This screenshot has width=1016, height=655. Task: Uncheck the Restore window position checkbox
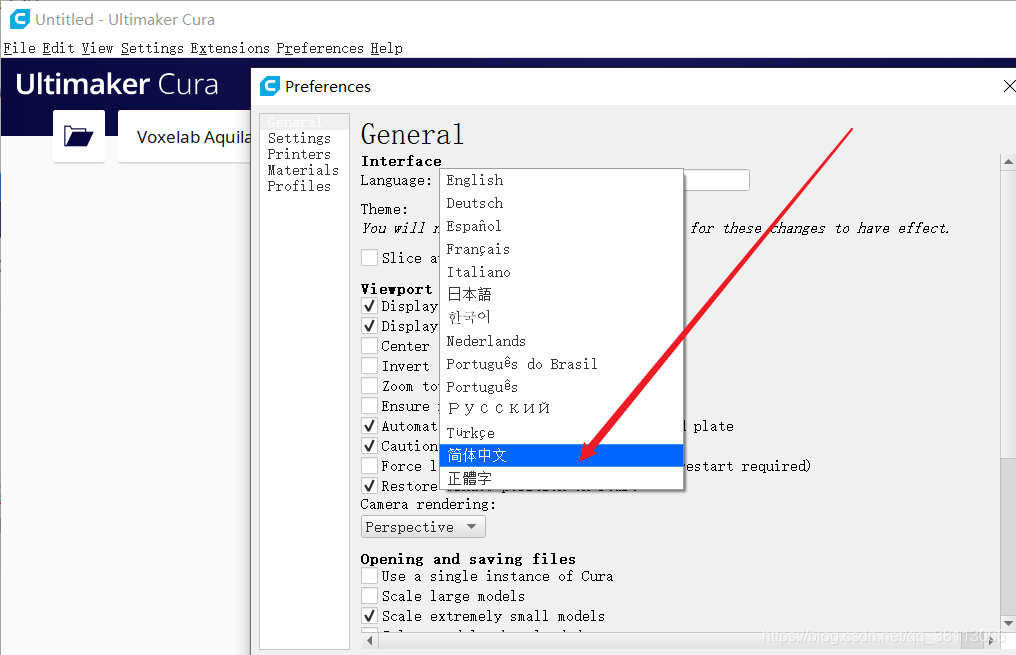pos(369,486)
